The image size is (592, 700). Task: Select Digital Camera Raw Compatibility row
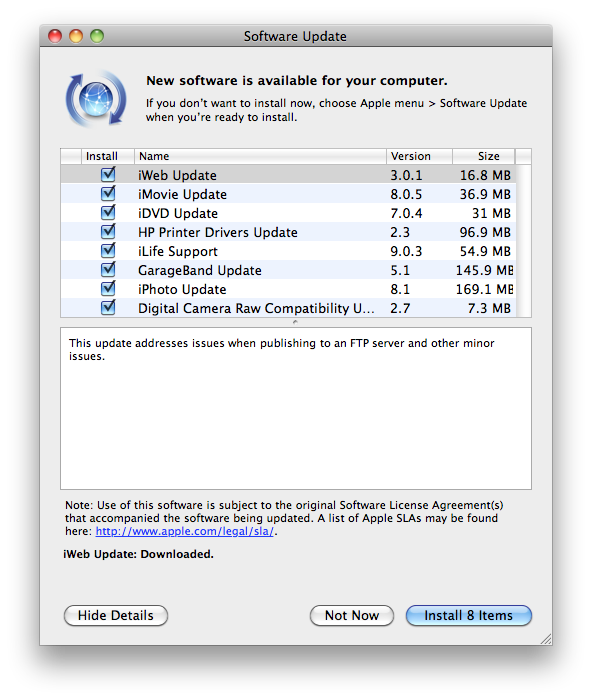pos(288,308)
